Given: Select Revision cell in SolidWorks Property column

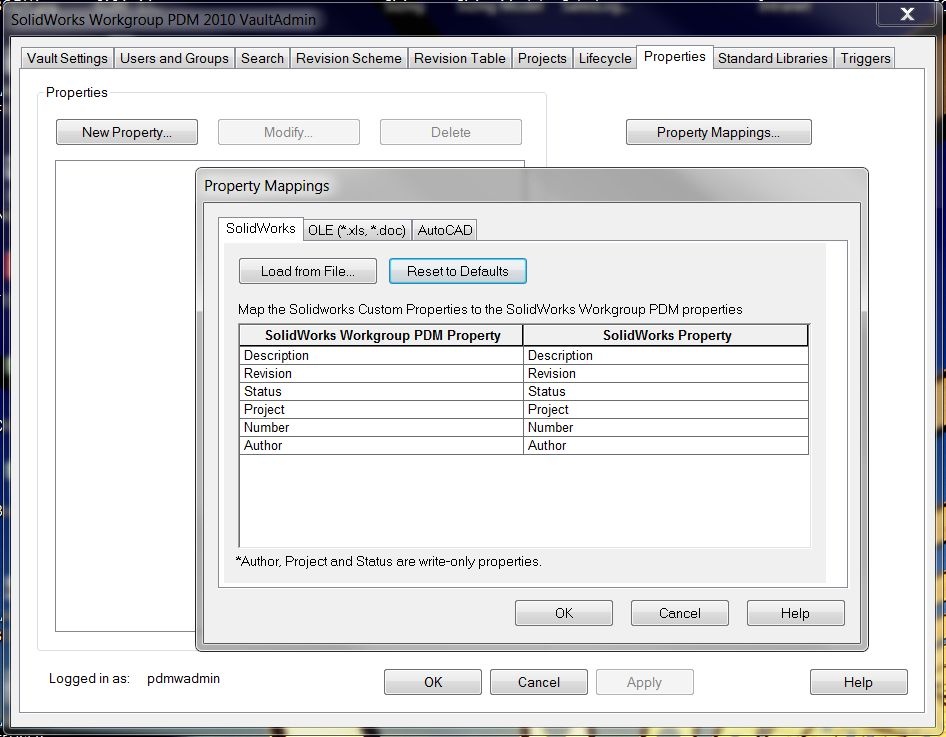Looking at the screenshot, I should 666,373.
